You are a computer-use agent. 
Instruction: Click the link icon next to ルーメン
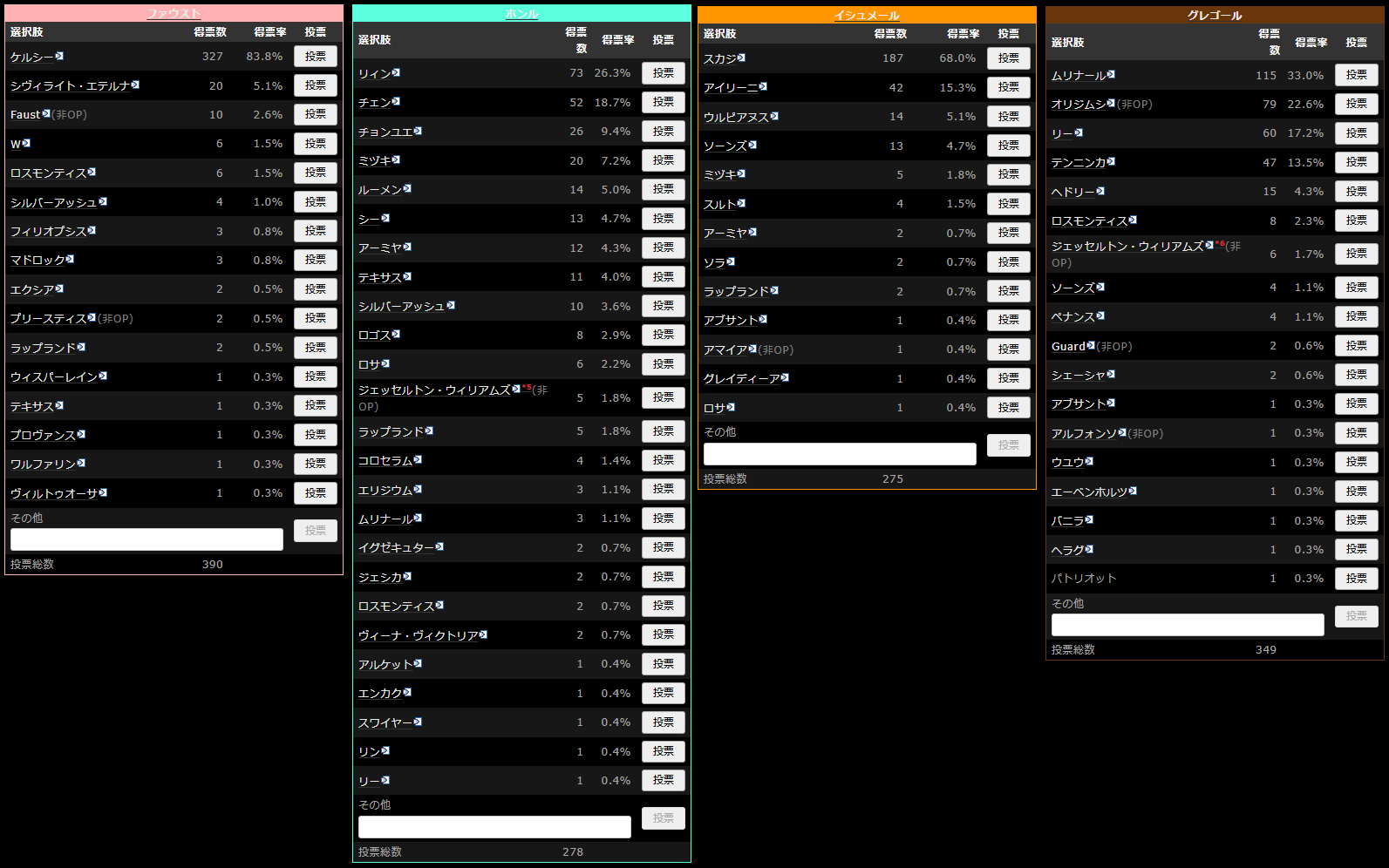point(407,188)
